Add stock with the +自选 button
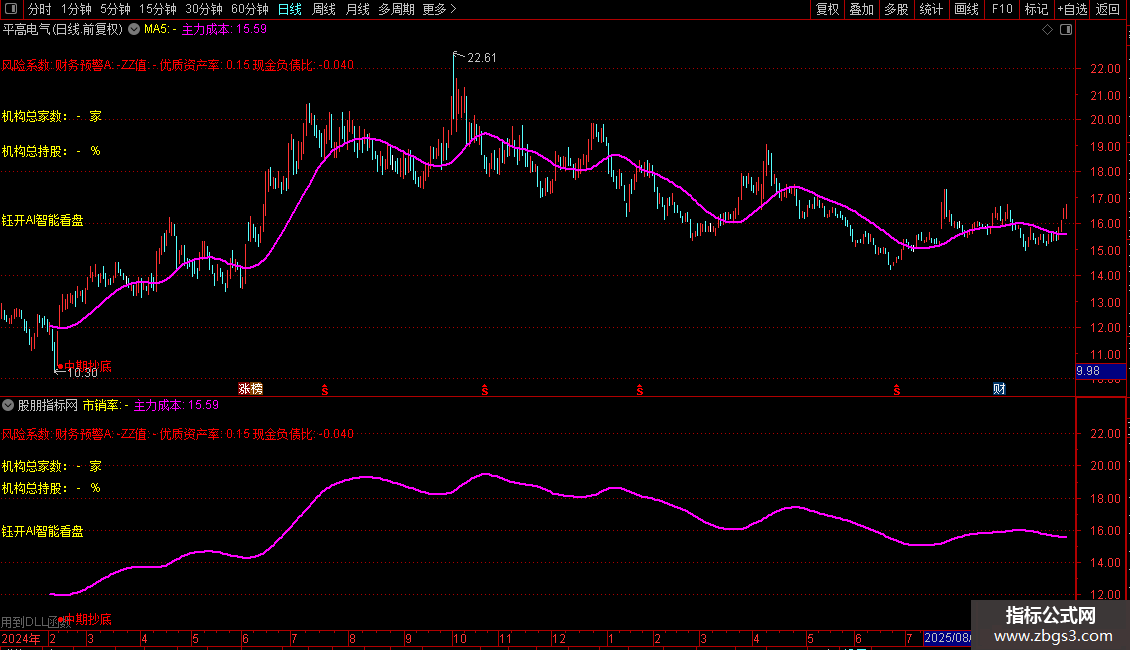This screenshot has width=1130, height=650. 1070,9
